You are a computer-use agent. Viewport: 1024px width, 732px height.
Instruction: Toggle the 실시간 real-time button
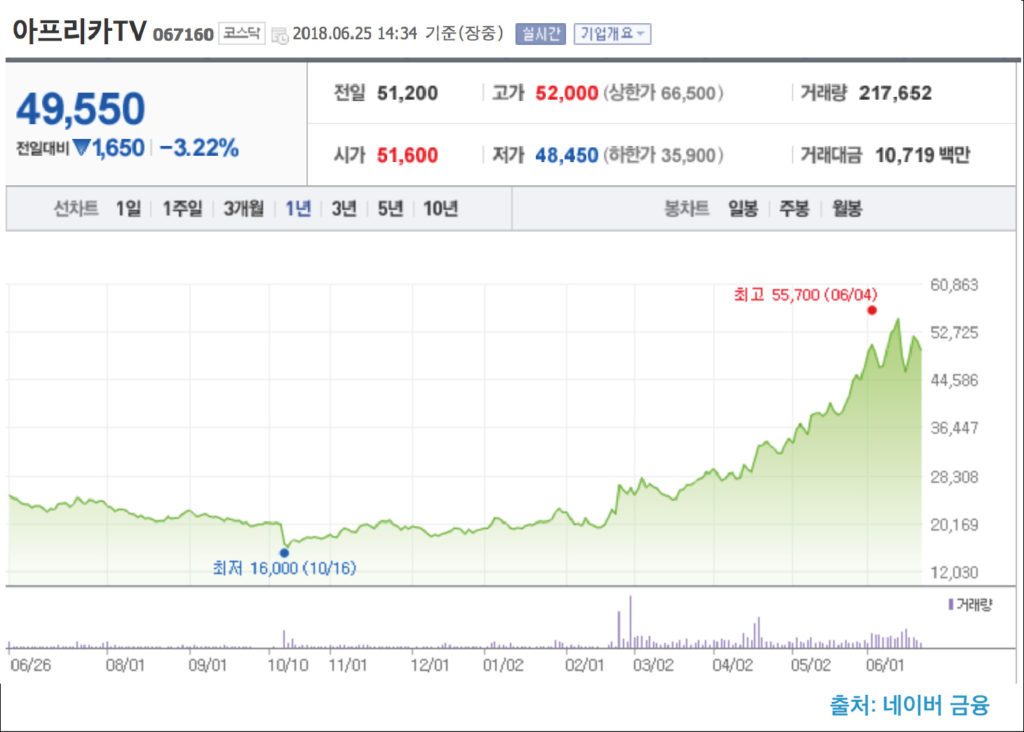click(x=540, y=34)
